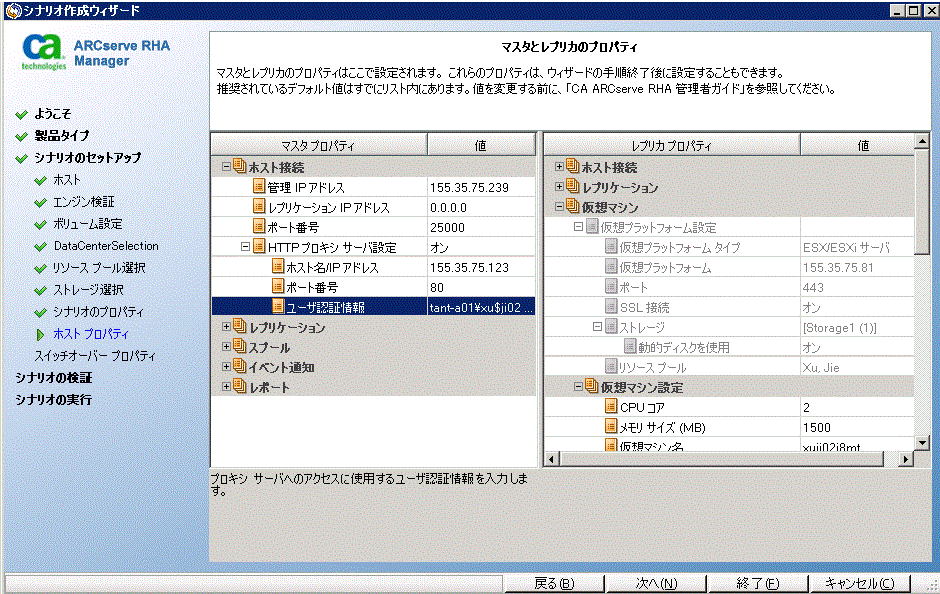
Task: Edit the CPU コア value 2
Action: tap(857, 407)
